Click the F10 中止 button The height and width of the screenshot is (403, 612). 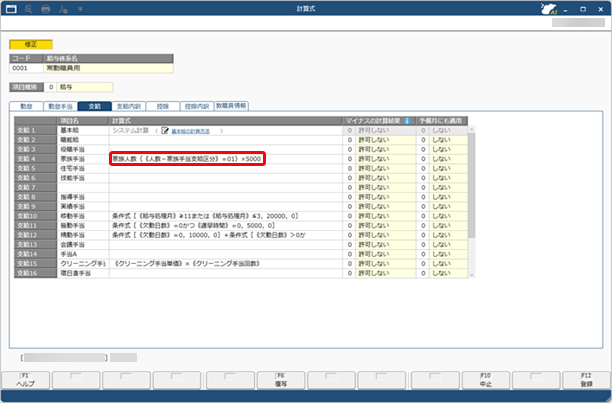click(486, 383)
